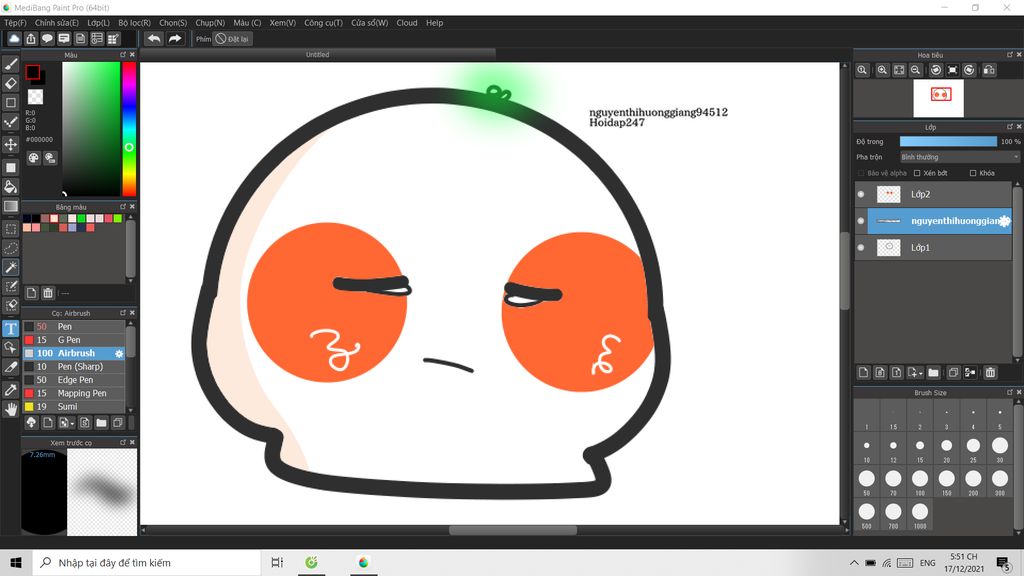Select the Bucket fill tool

(x=10, y=187)
